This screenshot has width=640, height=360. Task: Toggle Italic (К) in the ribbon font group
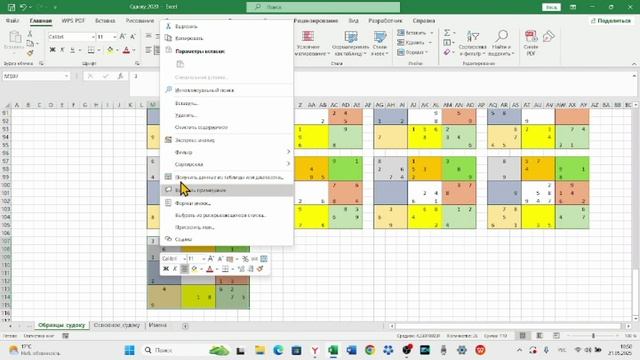[62, 50]
